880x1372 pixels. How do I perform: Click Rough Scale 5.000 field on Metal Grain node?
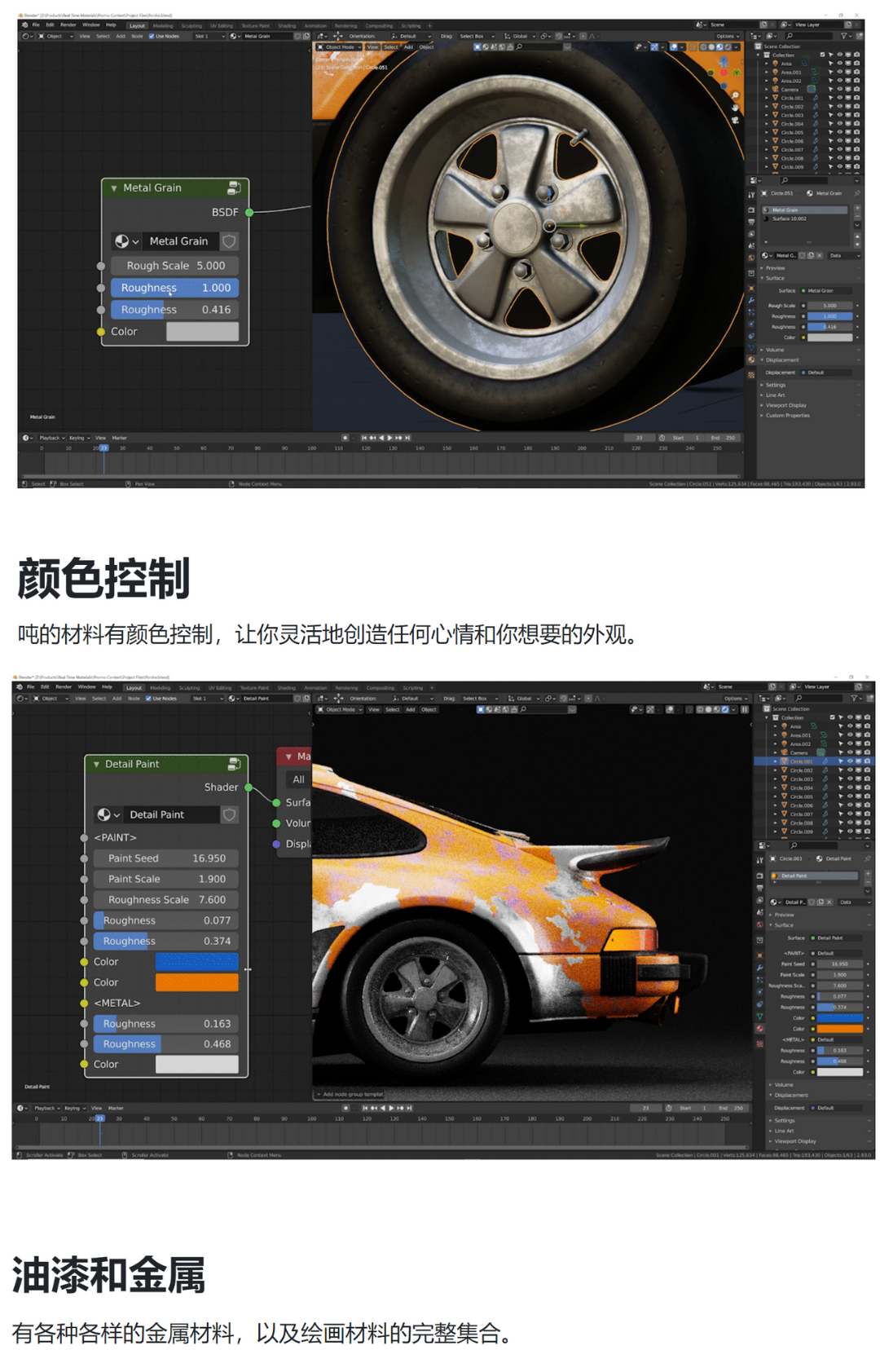(x=174, y=266)
